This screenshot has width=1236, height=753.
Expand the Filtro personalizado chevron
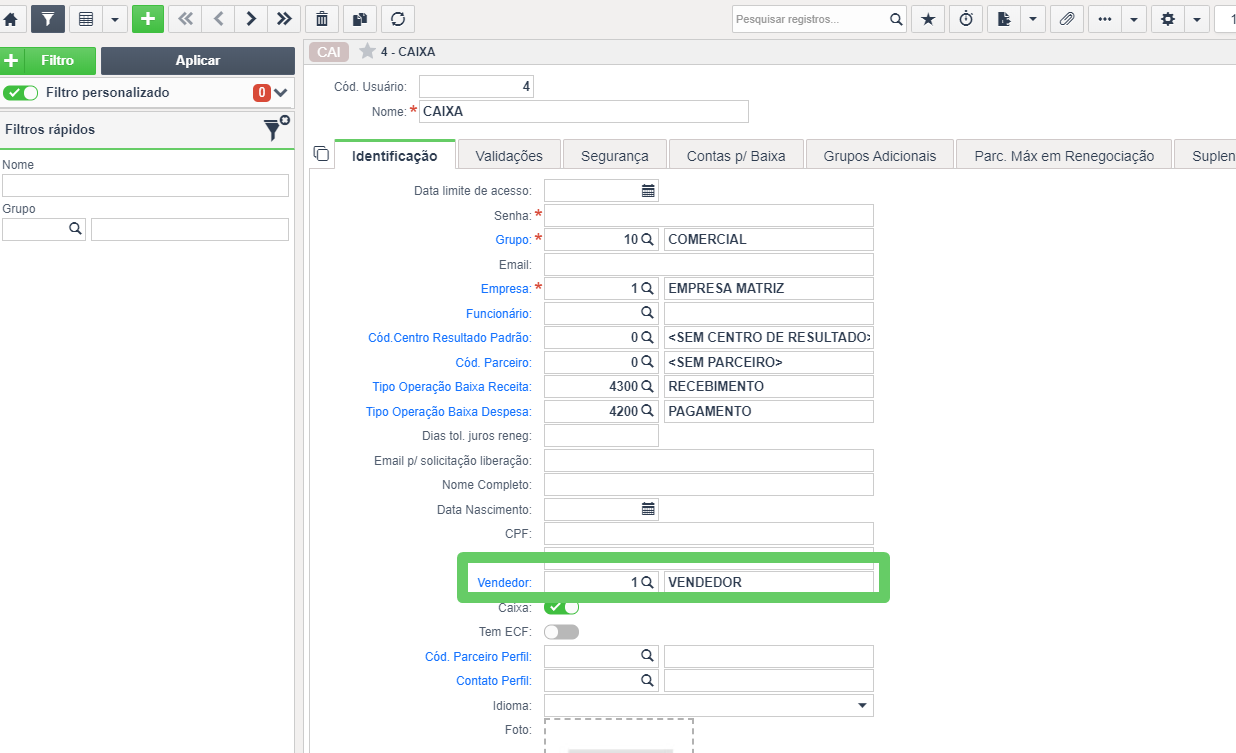[281, 92]
